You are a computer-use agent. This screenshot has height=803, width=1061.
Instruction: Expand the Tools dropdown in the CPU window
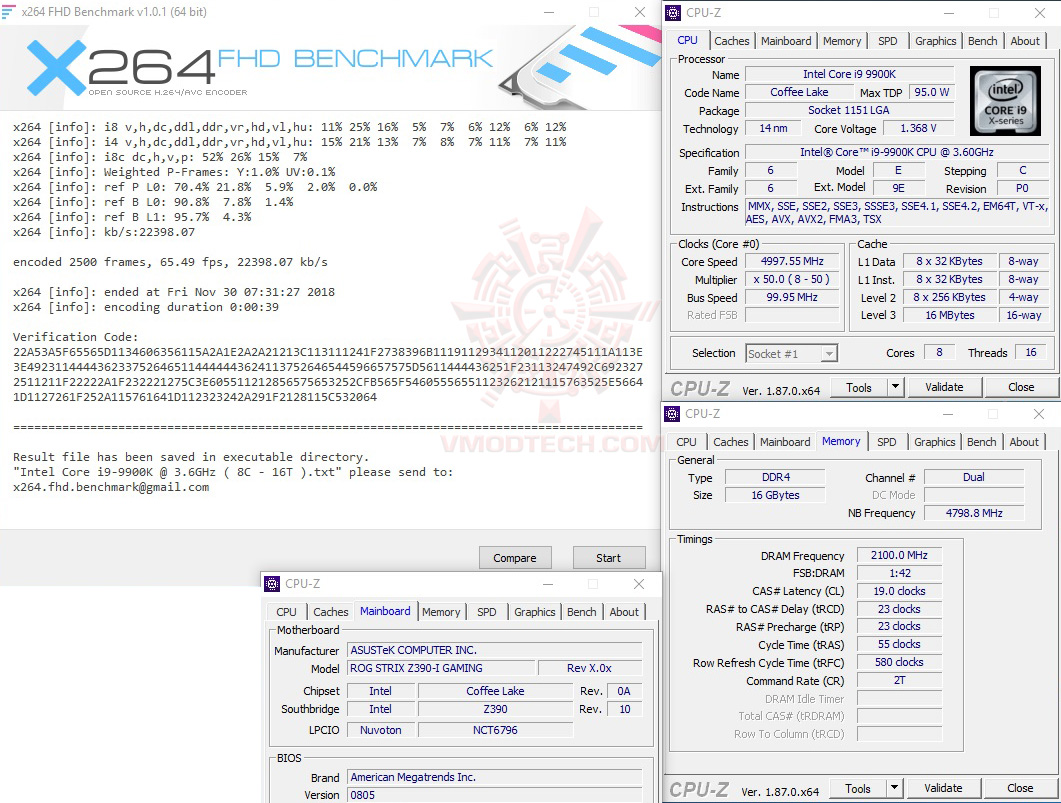896,387
